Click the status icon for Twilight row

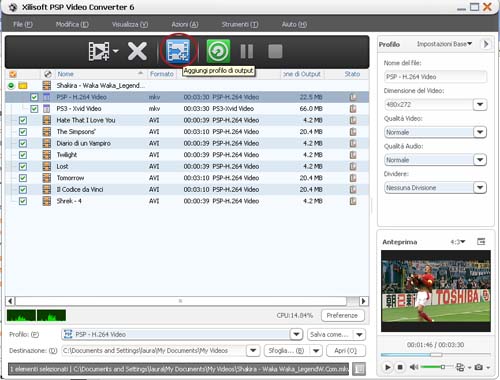point(353,155)
